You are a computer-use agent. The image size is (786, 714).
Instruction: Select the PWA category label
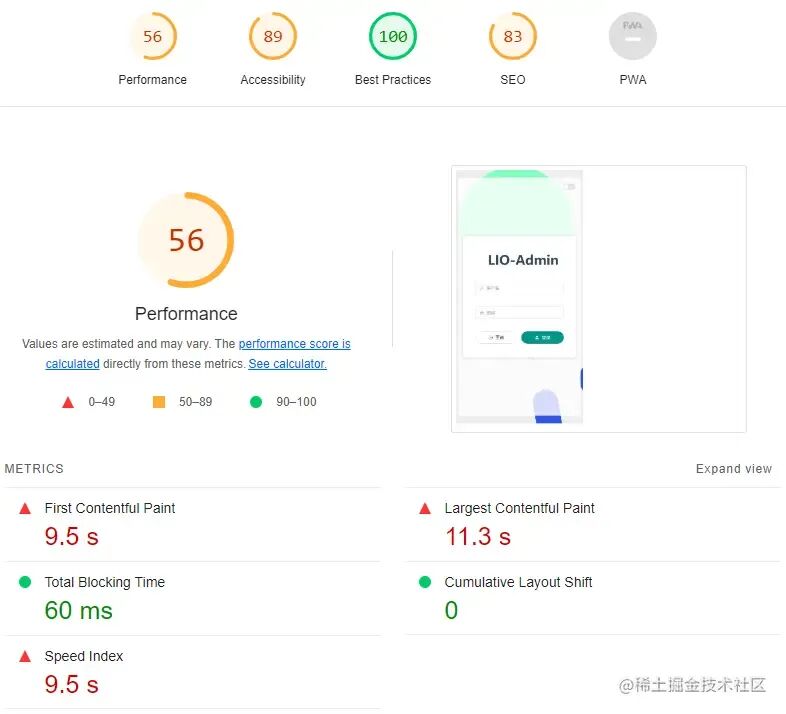633,80
